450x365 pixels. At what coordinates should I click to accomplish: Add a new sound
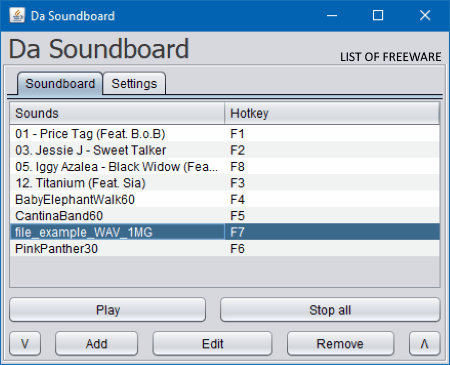[96, 343]
